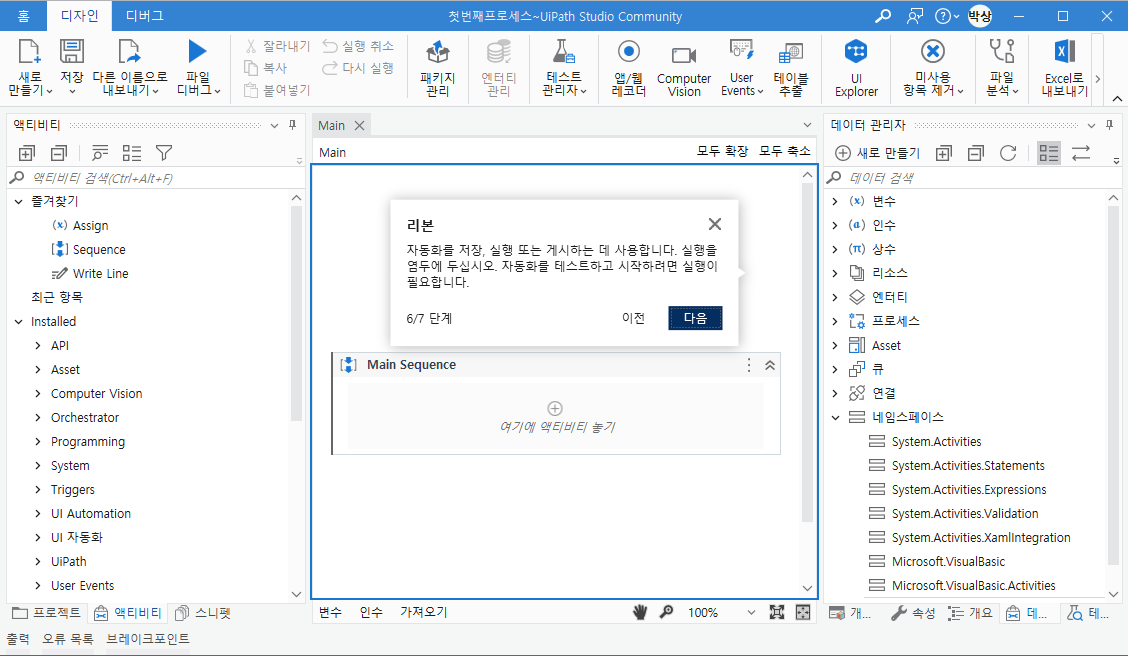Expand all in activities panel toolbar

pyautogui.click(x=27, y=153)
